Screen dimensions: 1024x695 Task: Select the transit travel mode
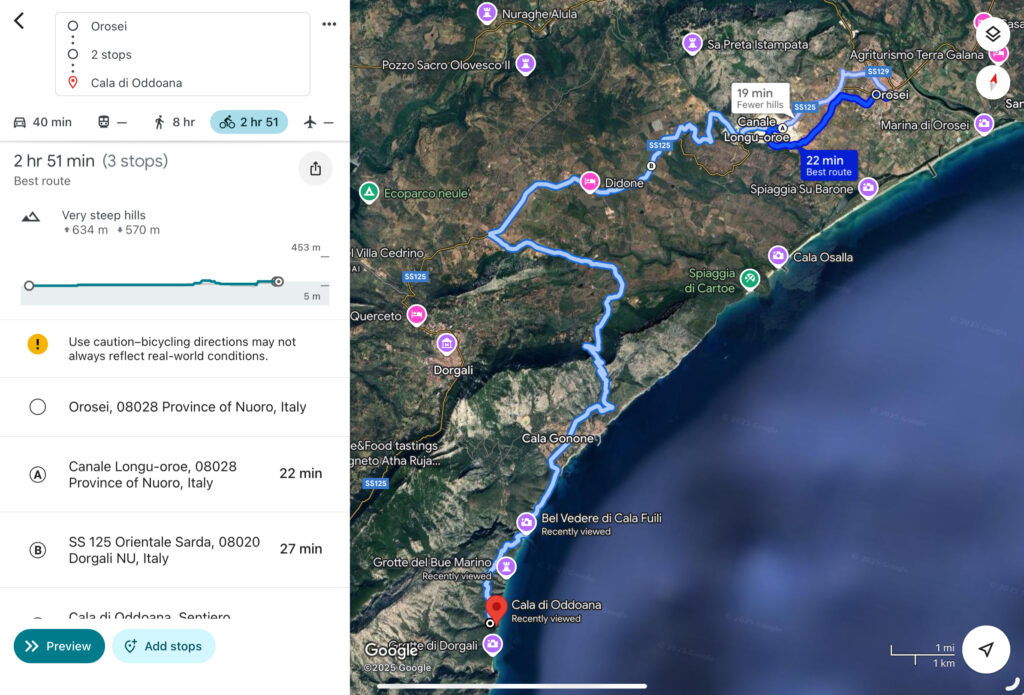click(111, 122)
